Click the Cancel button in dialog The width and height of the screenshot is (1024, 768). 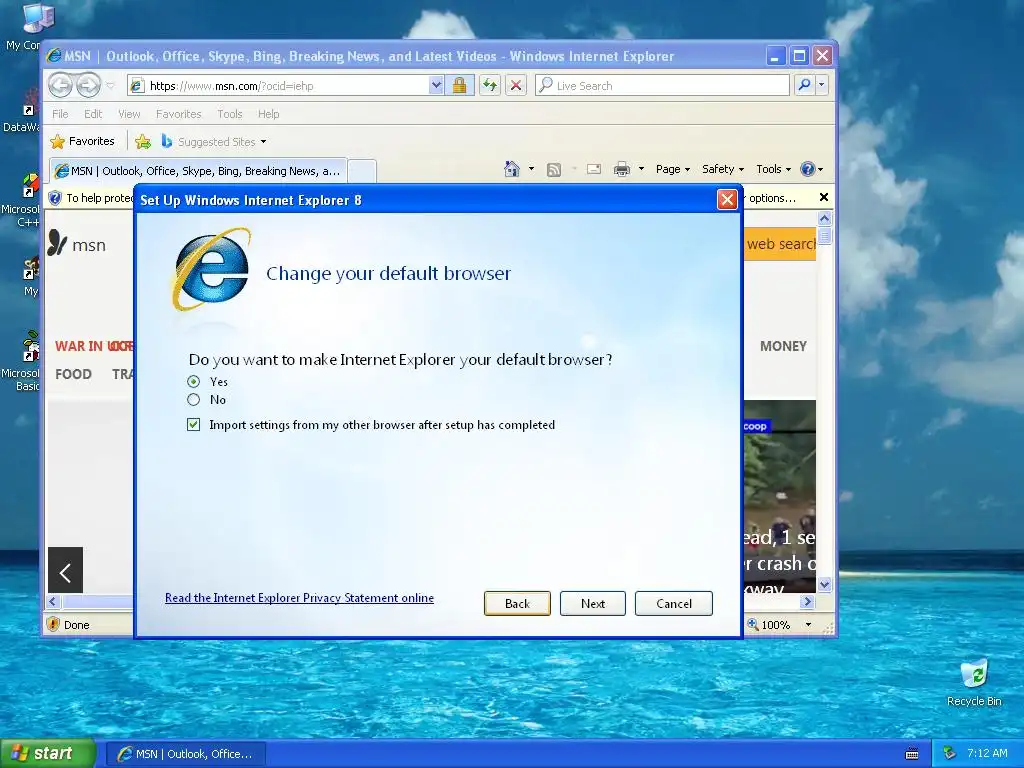pos(673,603)
